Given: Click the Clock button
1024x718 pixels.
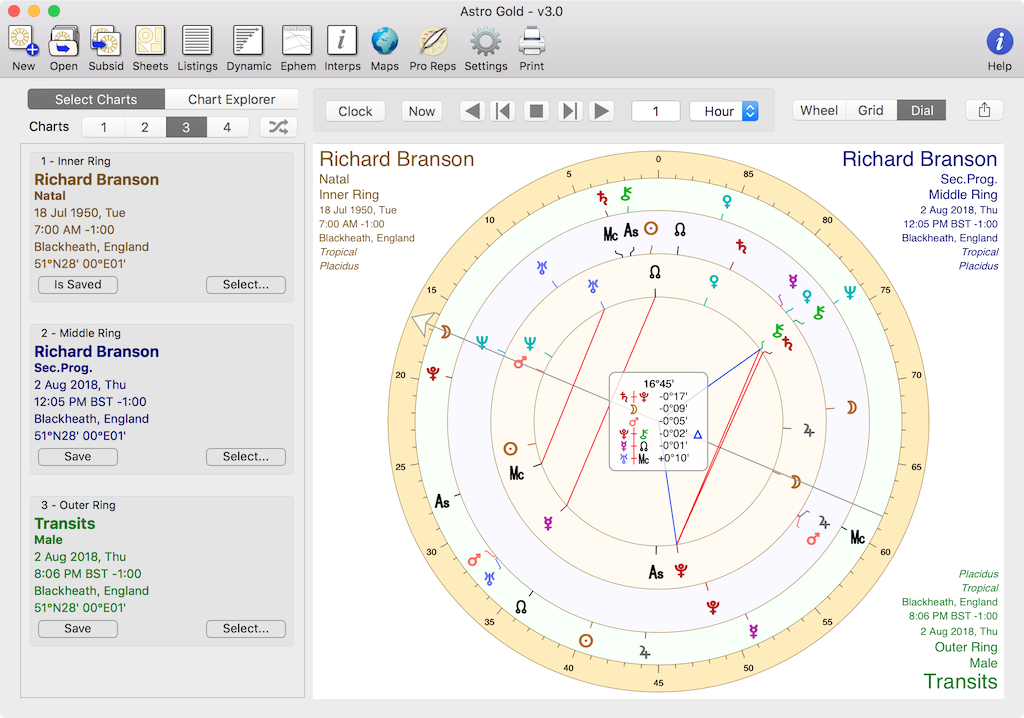Looking at the screenshot, I should pyautogui.click(x=355, y=111).
